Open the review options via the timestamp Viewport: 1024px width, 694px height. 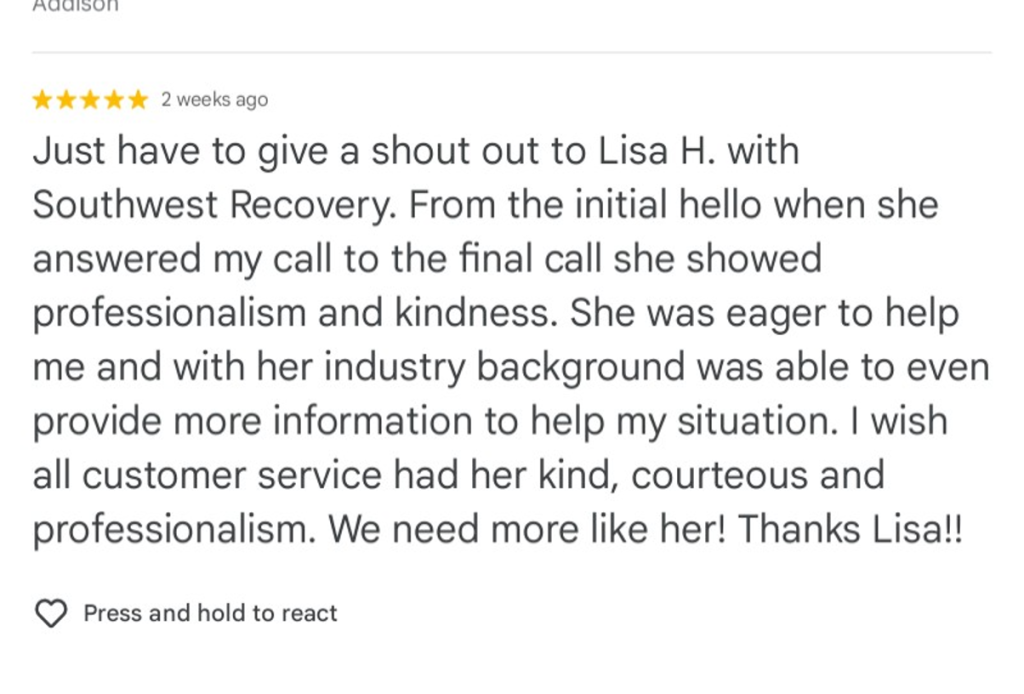(213, 99)
